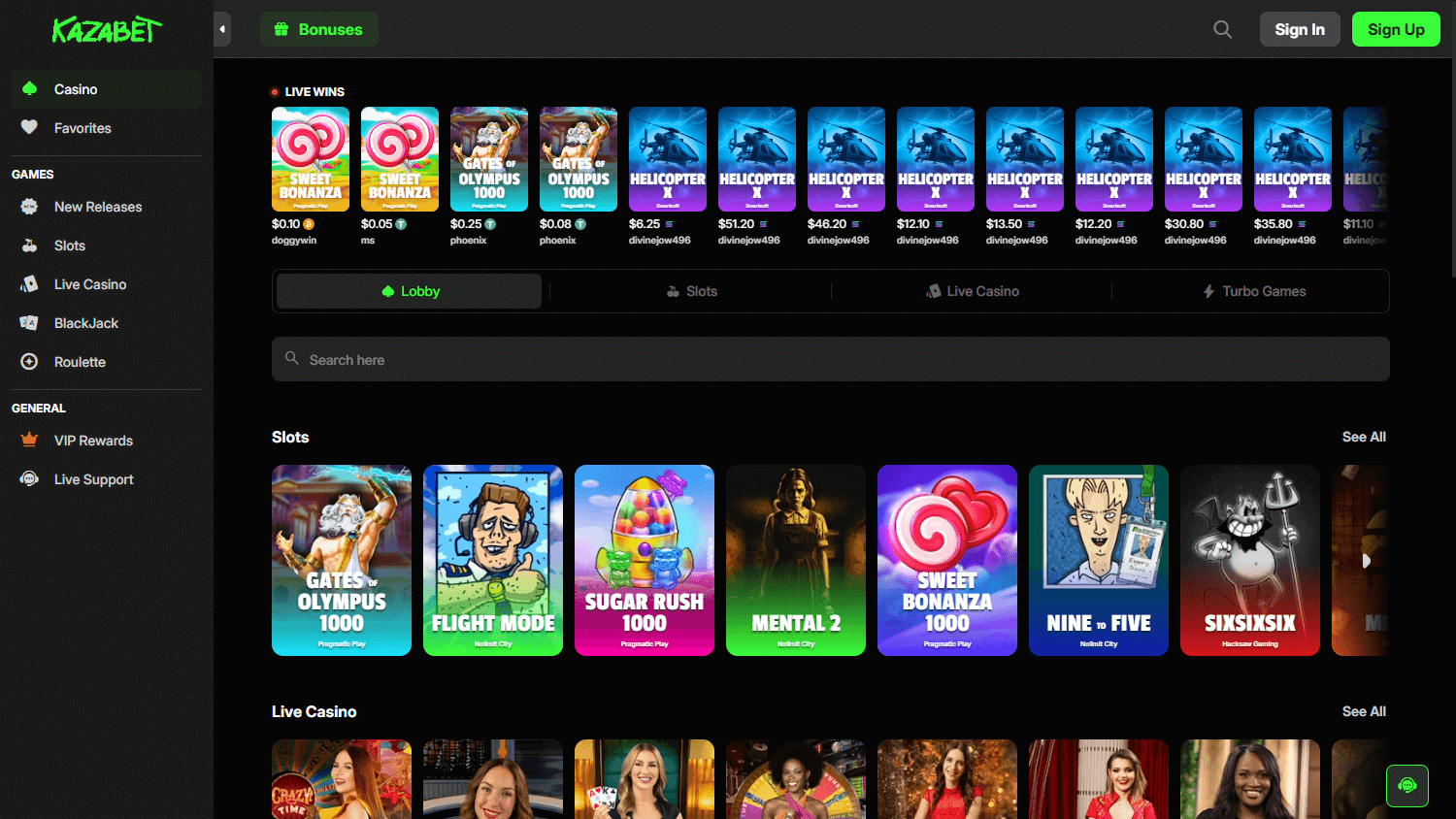Open the search magnifier icon in the top bar

1222,29
